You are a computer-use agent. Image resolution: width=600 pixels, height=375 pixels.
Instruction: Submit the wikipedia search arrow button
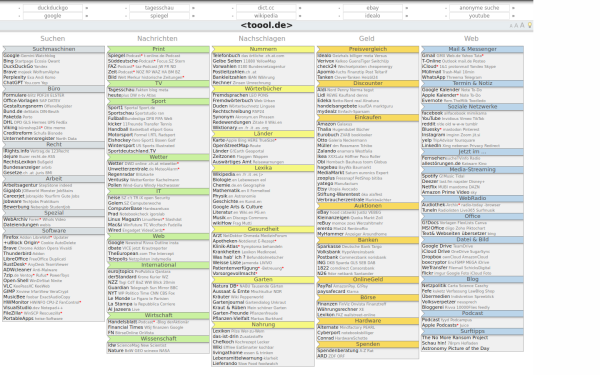300,16
